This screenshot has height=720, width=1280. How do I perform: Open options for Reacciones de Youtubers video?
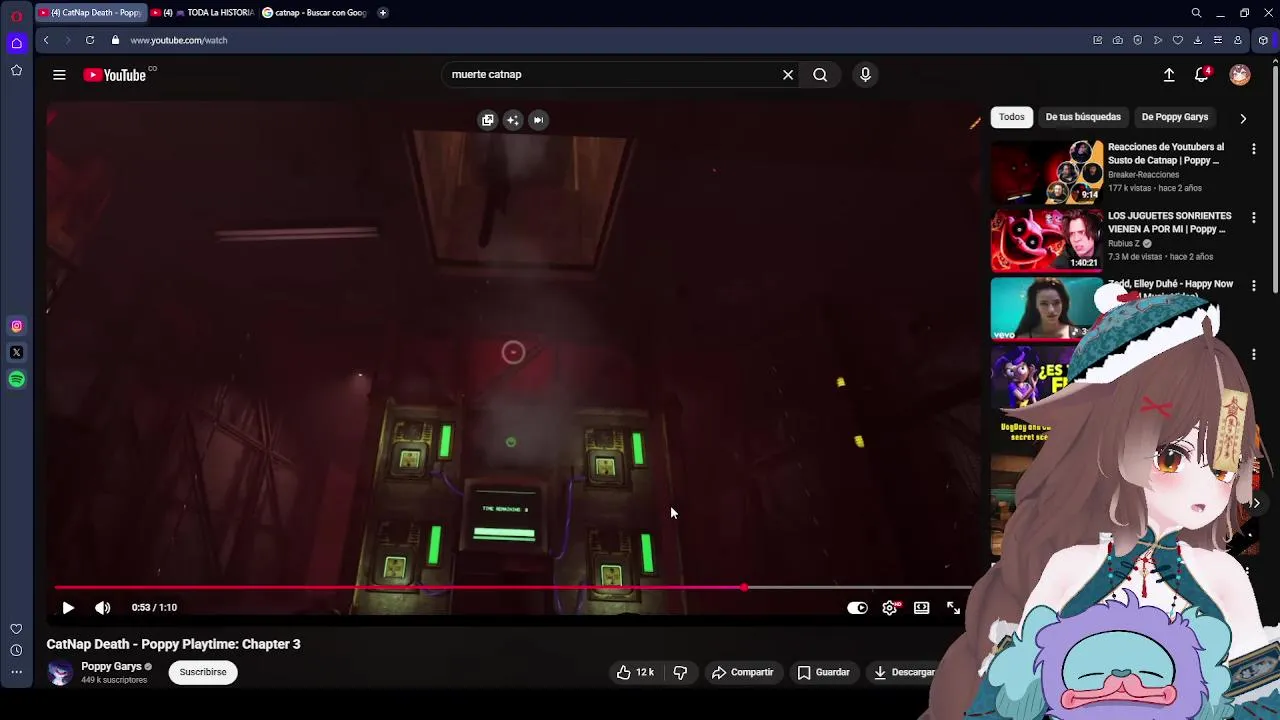click(1254, 149)
